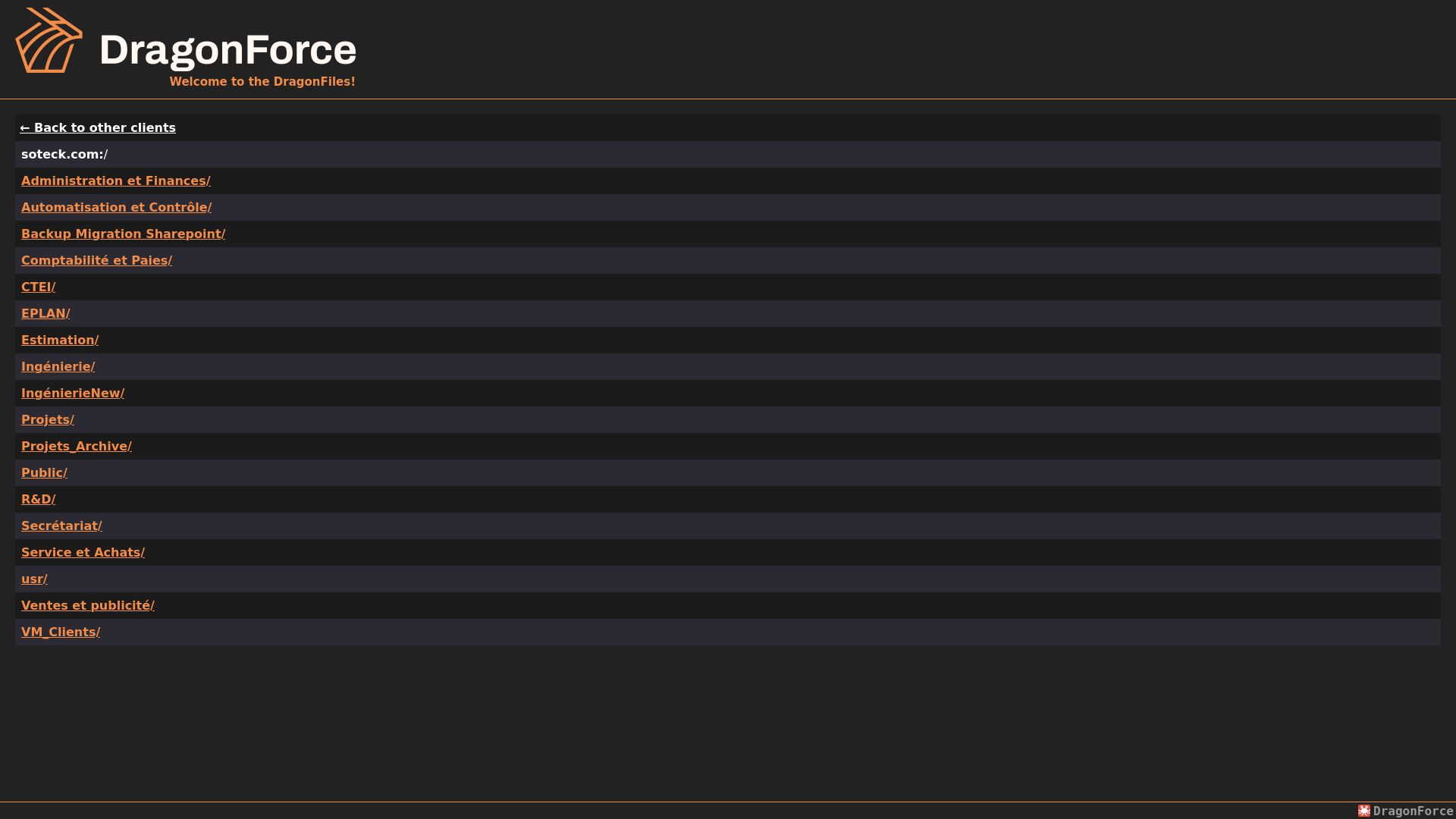Open the Ingénierie directory
Image resolution: width=1456 pixels, height=819 pixels.
pos(58,366)
